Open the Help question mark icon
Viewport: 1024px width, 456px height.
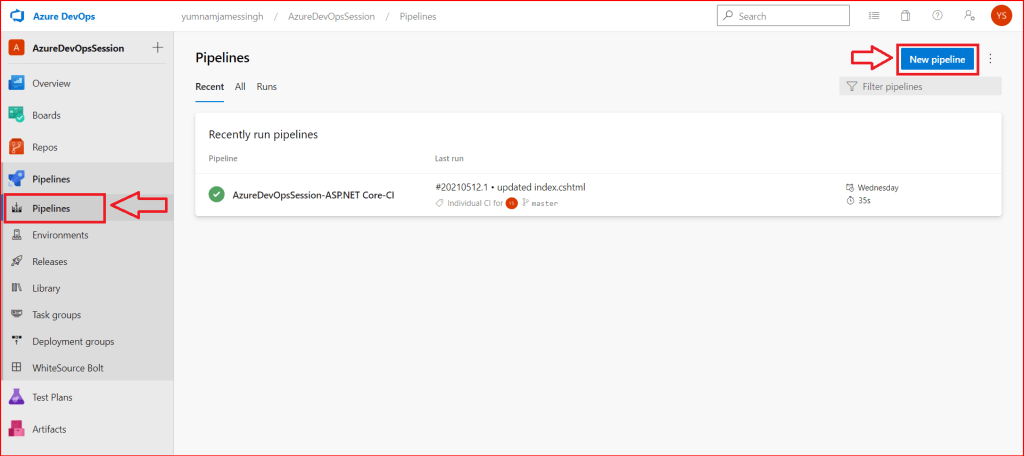(x=937, y=16)
